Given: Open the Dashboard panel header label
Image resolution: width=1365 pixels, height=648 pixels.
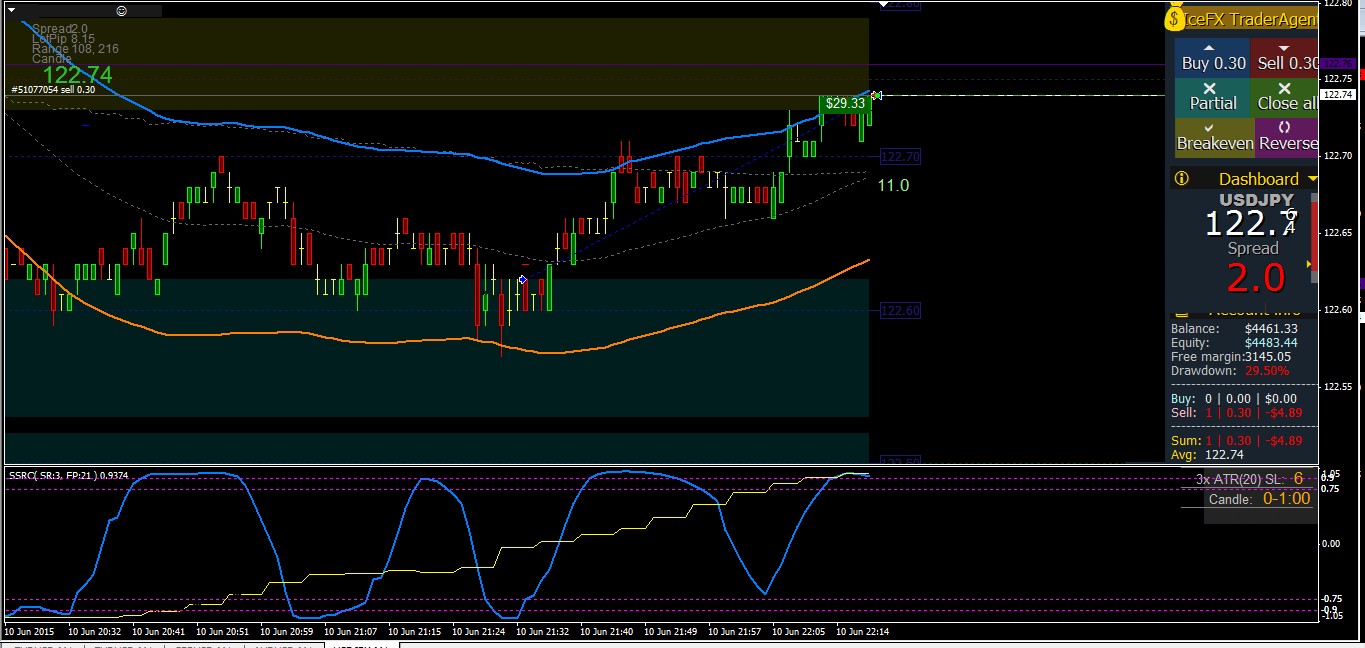Looking at the screenshot, I should coord(1258,179).
